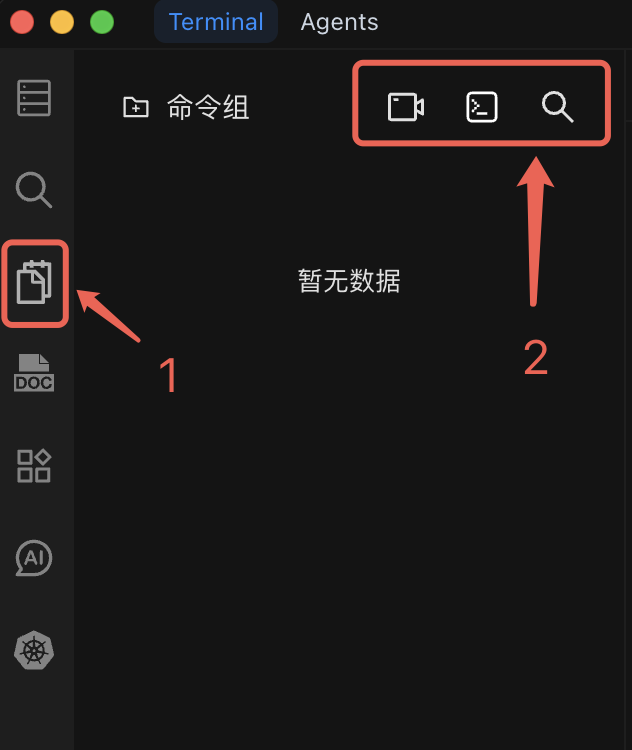Select the command snippets clipboard icon

pyautogui.click(x=34, y=282)
